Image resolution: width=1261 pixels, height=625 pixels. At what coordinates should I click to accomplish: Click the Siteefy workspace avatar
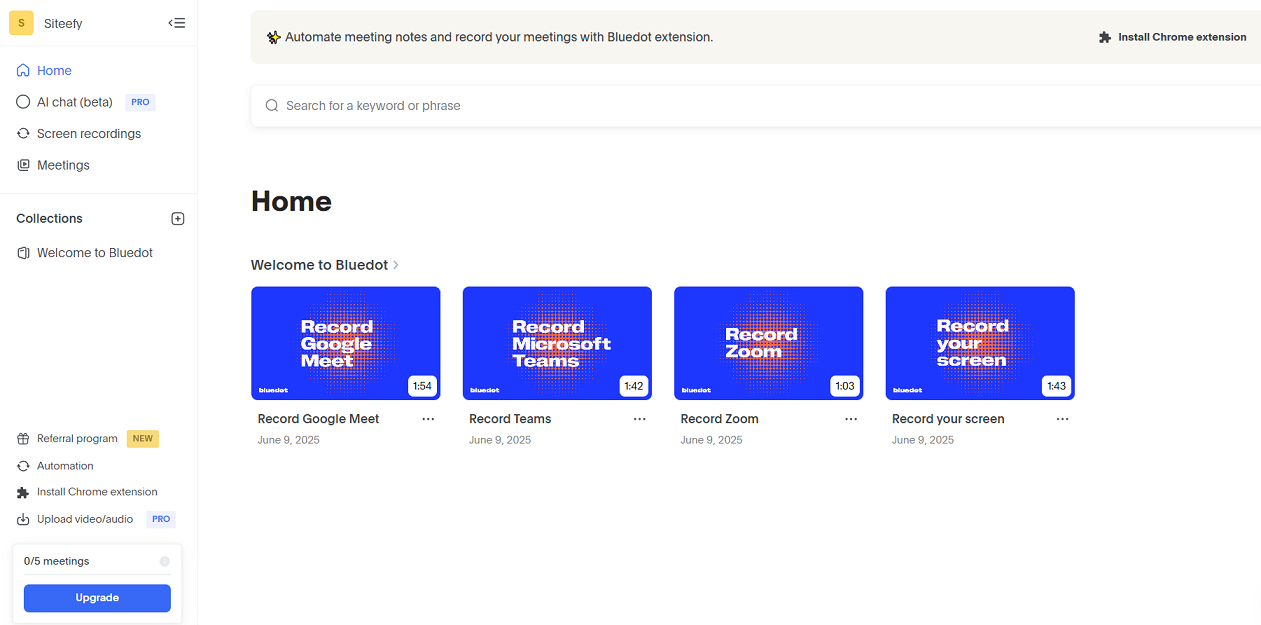(x=21, y=23)
